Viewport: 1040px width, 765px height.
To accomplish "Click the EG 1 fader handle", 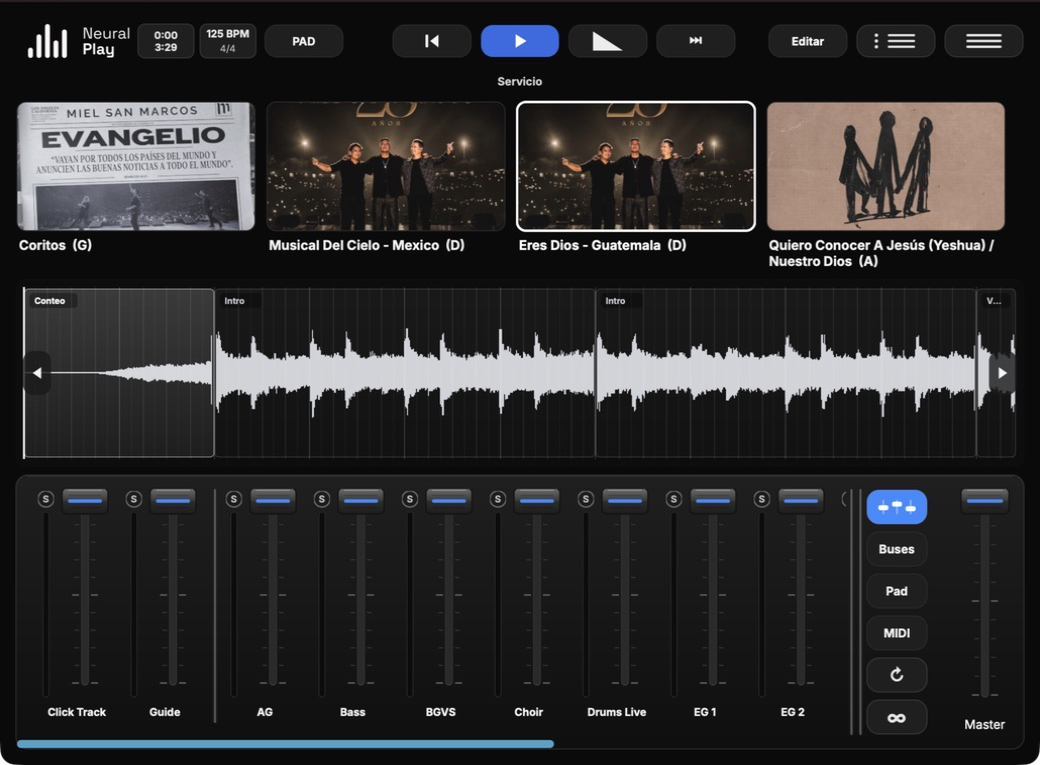I will coord(712,501).
